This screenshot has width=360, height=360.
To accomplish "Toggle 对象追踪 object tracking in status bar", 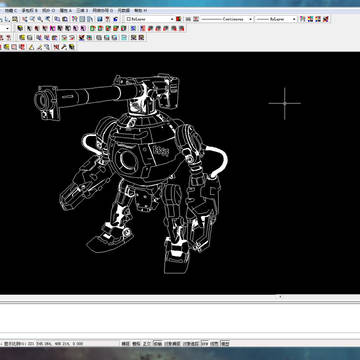I will tap(191, 343).
